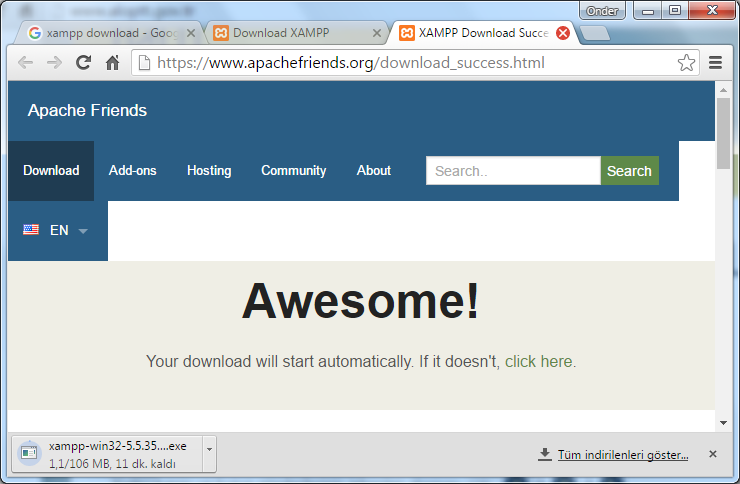This screenshot has height=484, width=740.
Task: Open the xampp-win32-5.5.35 download item
Action: click(108, 454)
